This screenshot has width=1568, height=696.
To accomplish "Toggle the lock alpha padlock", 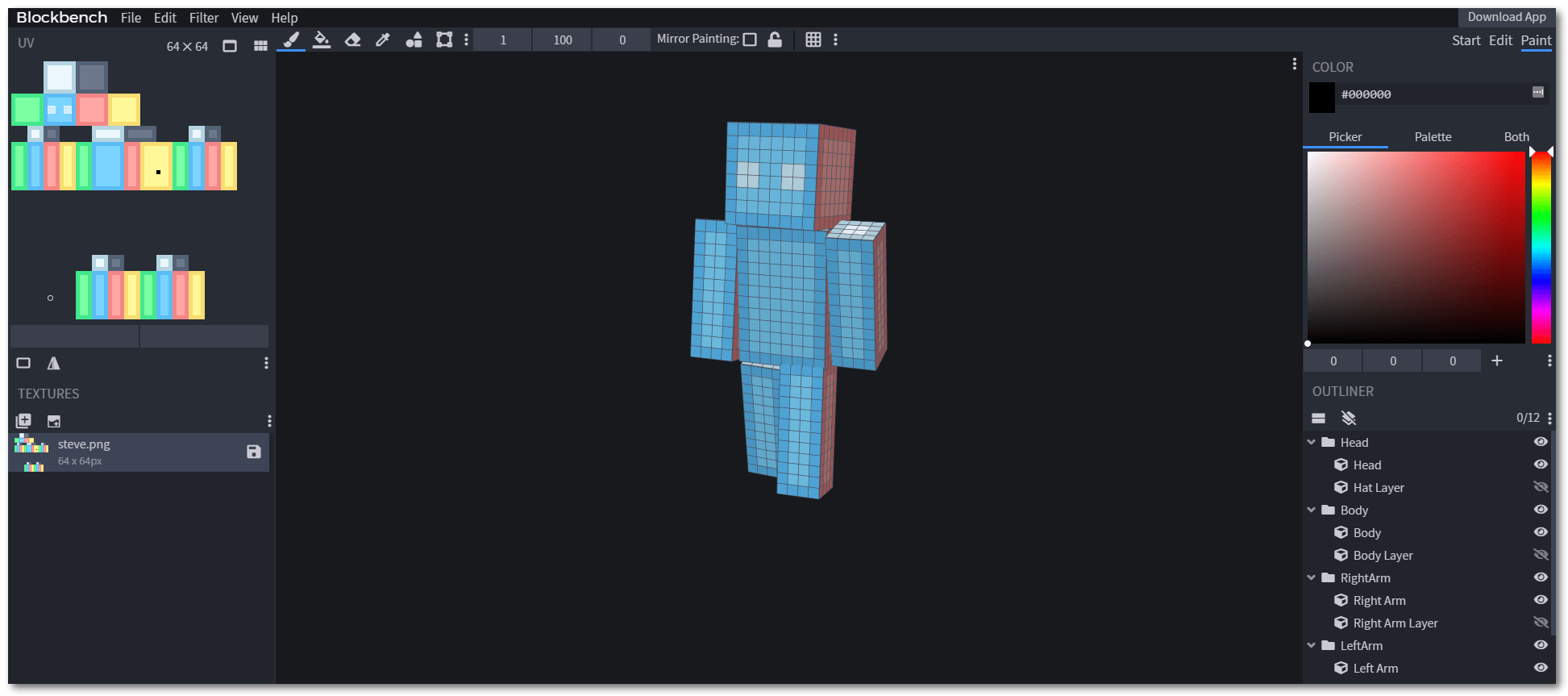I will [x=775, y=40].
